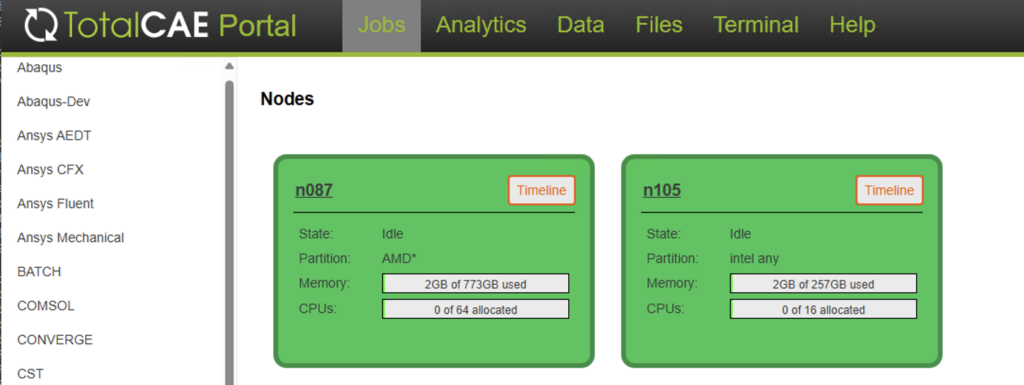Screen dimensions: 1024x385
Task: Open the Terminal tab
Action: click(x=756, y=25)
